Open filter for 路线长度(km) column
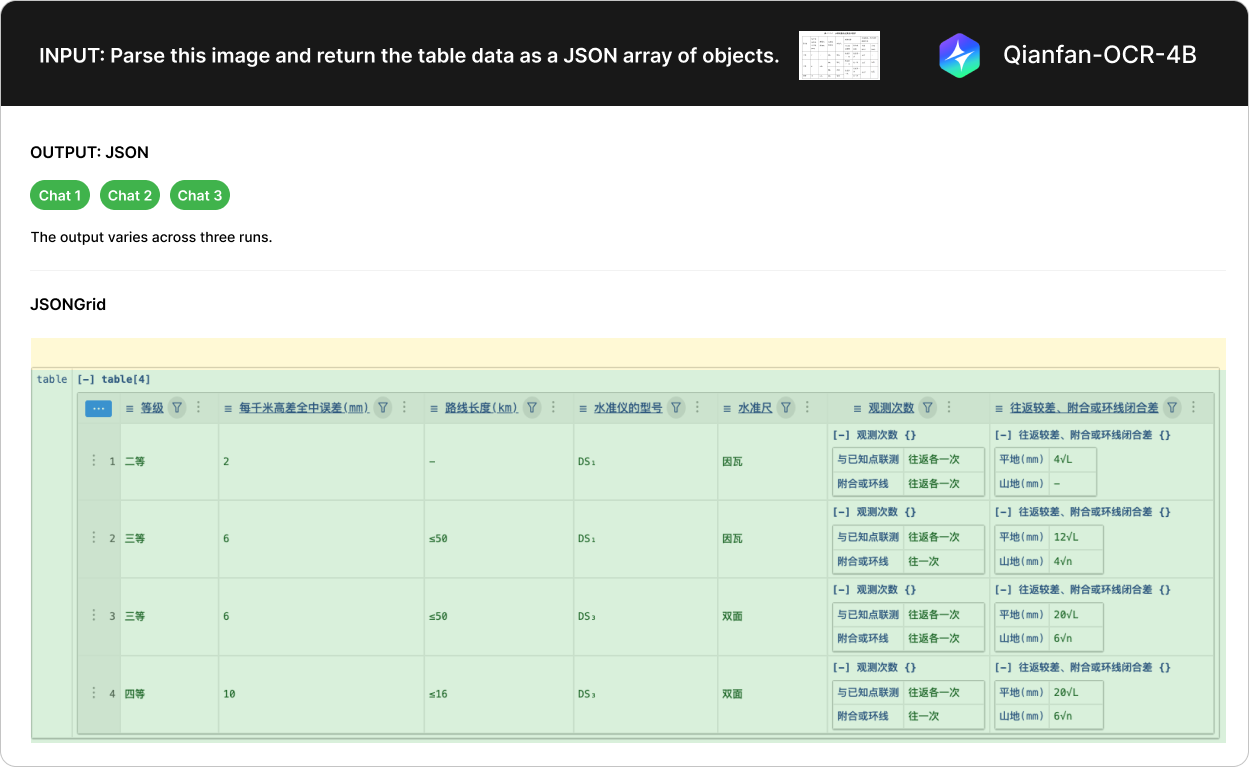 (532, 407)
